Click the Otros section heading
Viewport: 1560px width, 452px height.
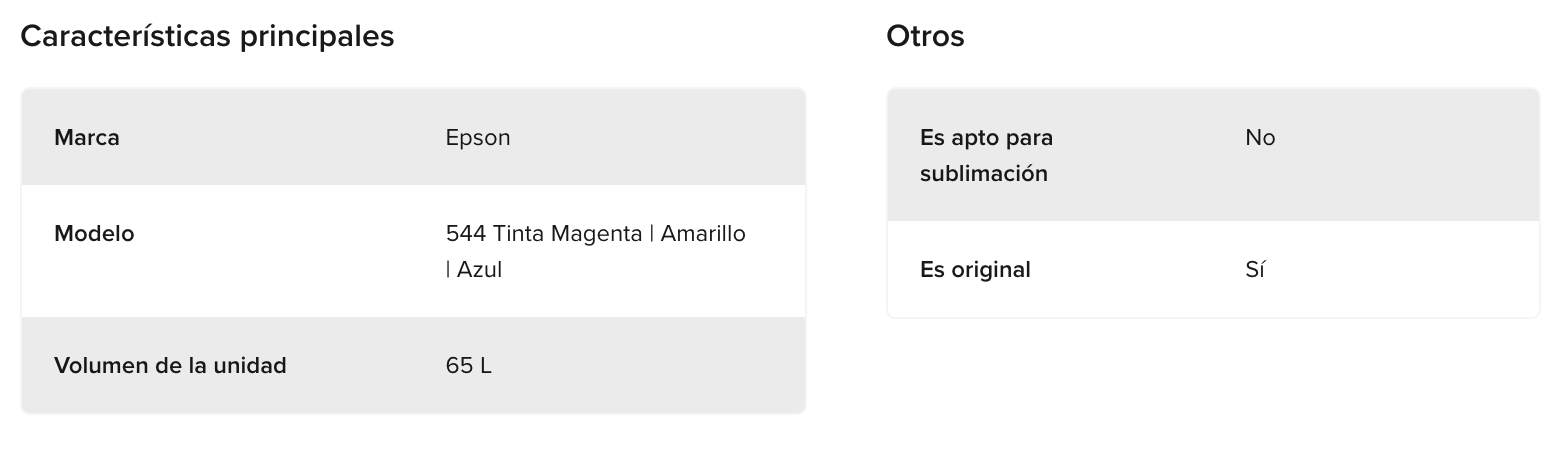925,36
